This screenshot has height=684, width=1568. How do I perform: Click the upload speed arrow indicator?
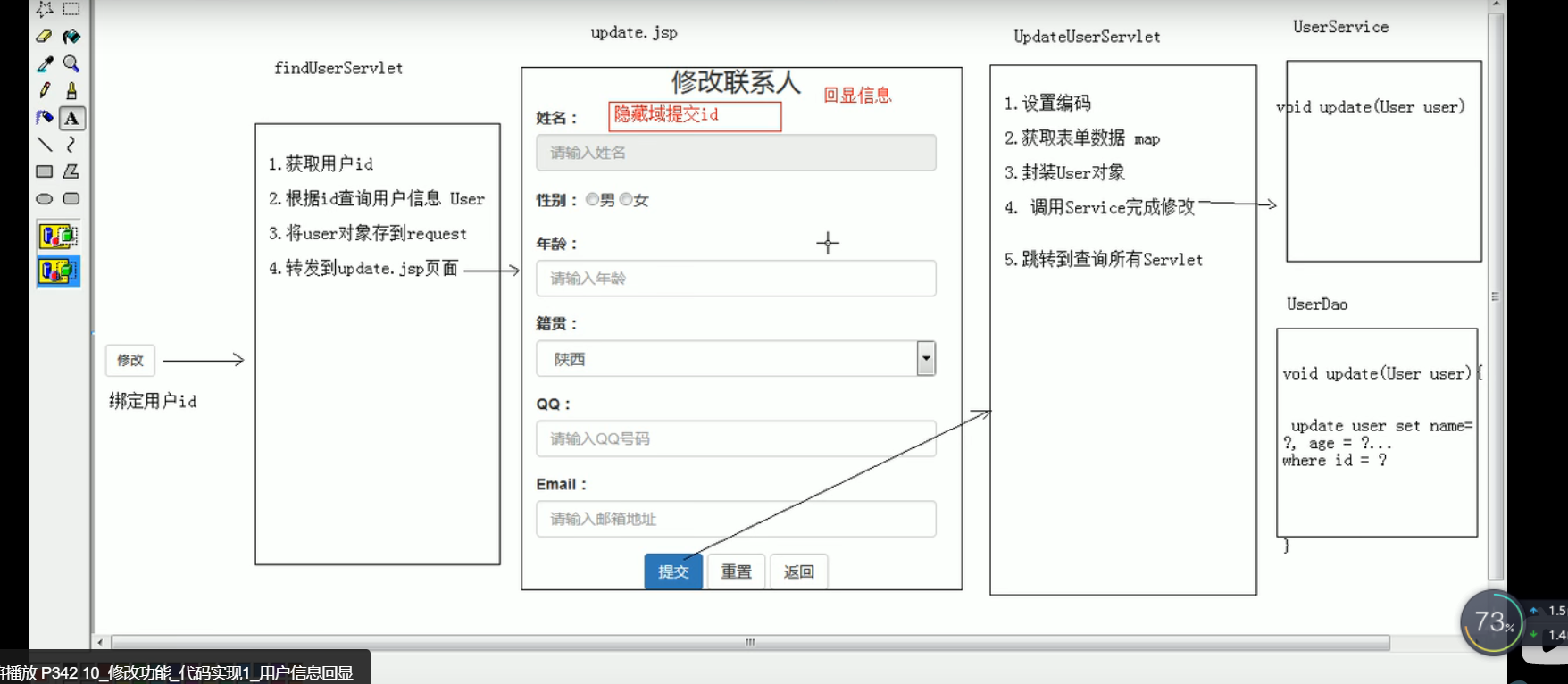coord(1534,611)
